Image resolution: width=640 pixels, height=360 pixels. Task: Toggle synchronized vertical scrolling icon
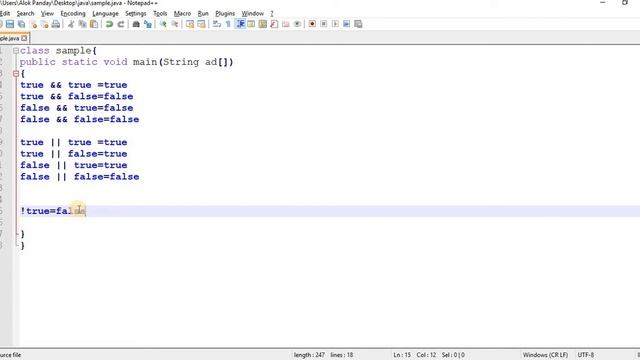coord(190,24)
